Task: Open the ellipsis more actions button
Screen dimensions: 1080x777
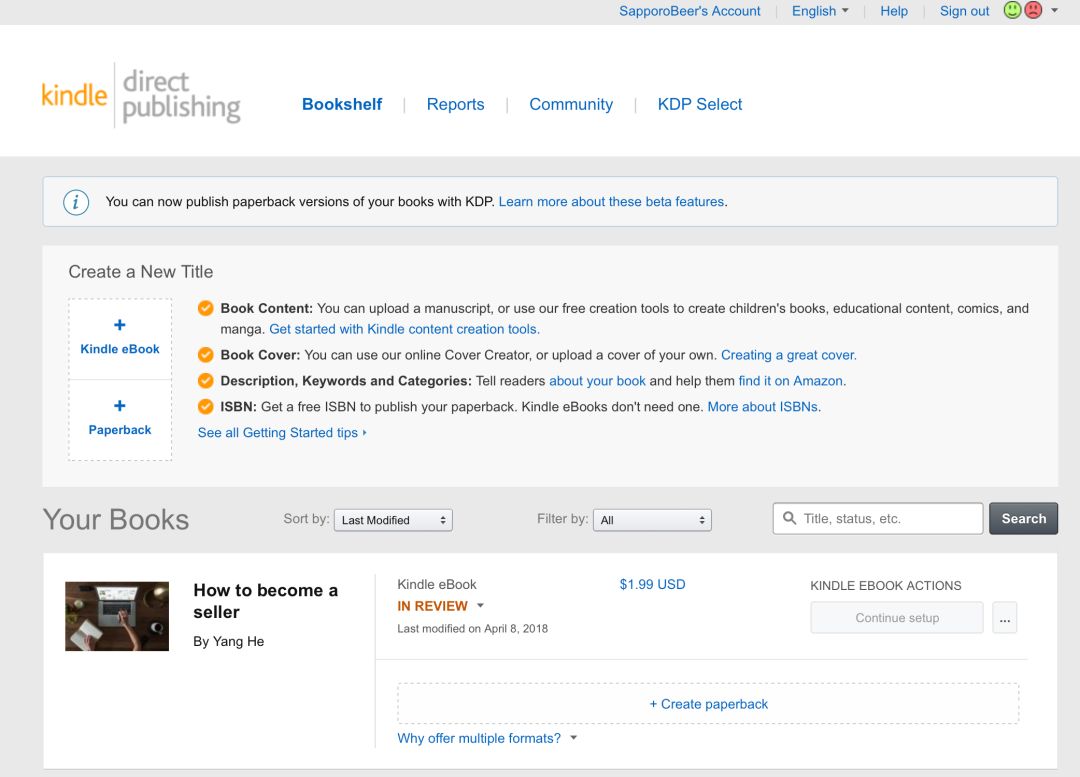Action: (1005, 618)
